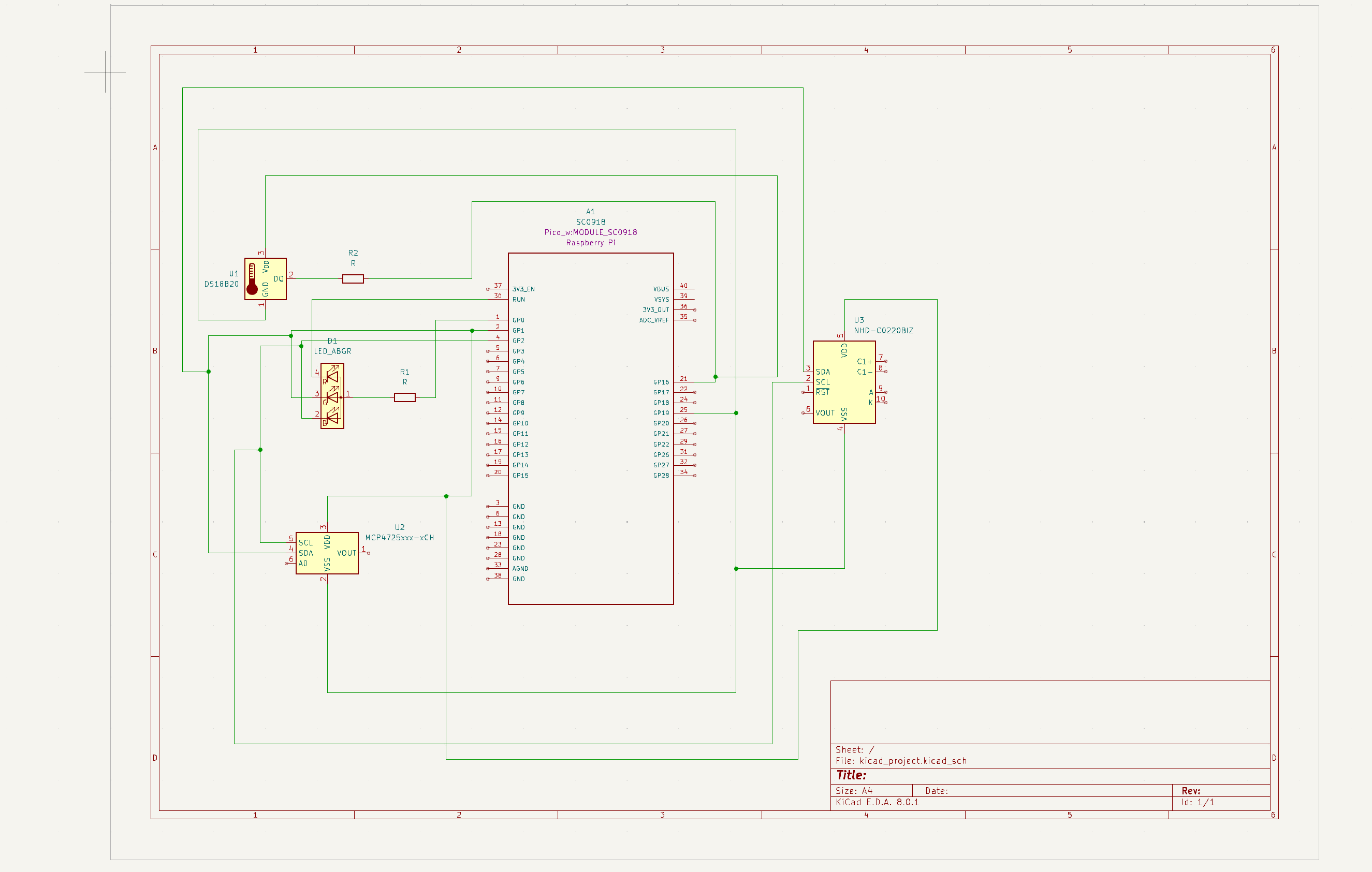
Task: Click the GND label of pin 38
Action: pos(518,579)
